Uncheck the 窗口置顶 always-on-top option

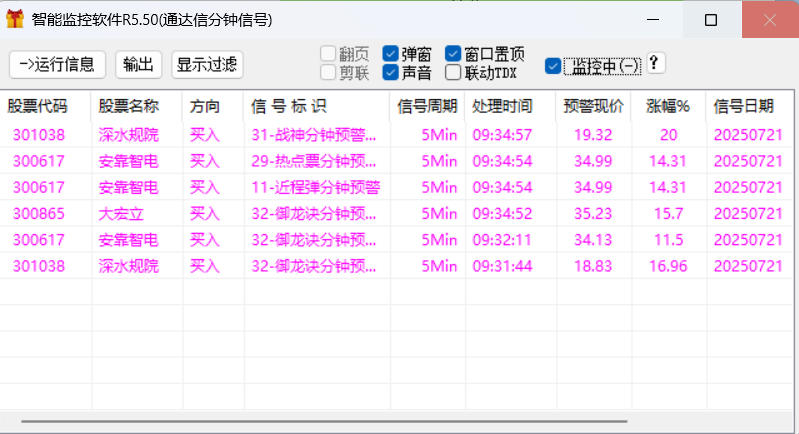pyautogui.click(x=454, y=54)
